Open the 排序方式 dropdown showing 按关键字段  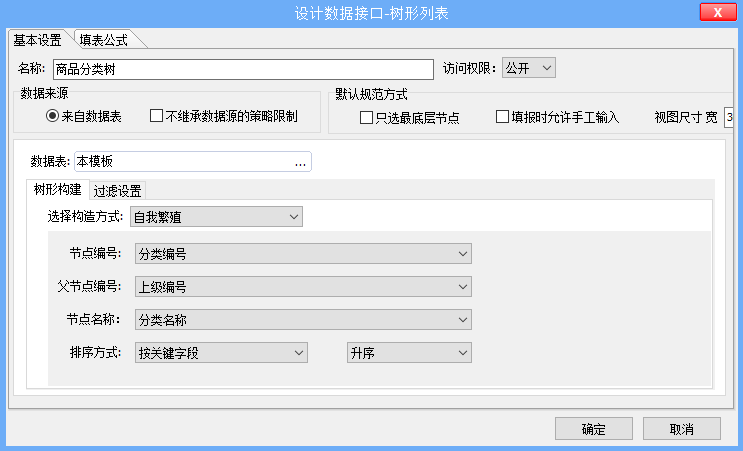pyautogui.click(x=221, y=352)
